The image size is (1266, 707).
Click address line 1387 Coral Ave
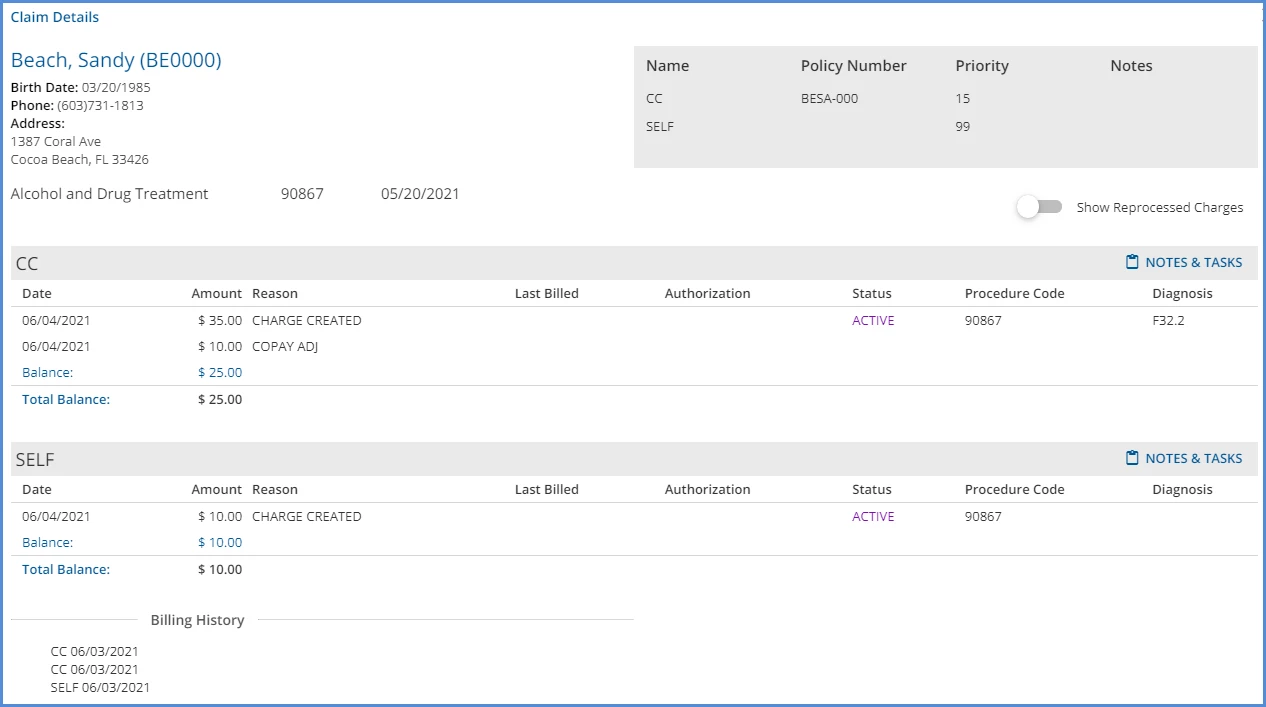coord(56,141)
